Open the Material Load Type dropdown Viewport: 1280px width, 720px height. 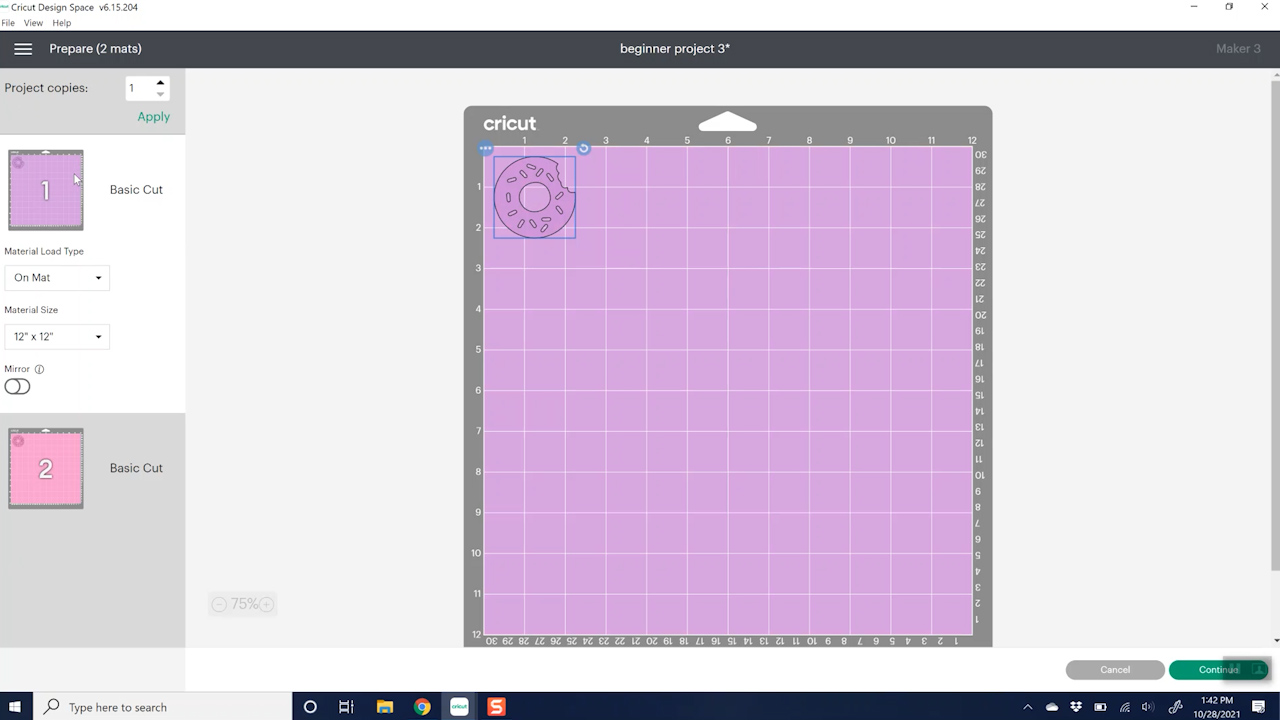(x=57, y=278)
